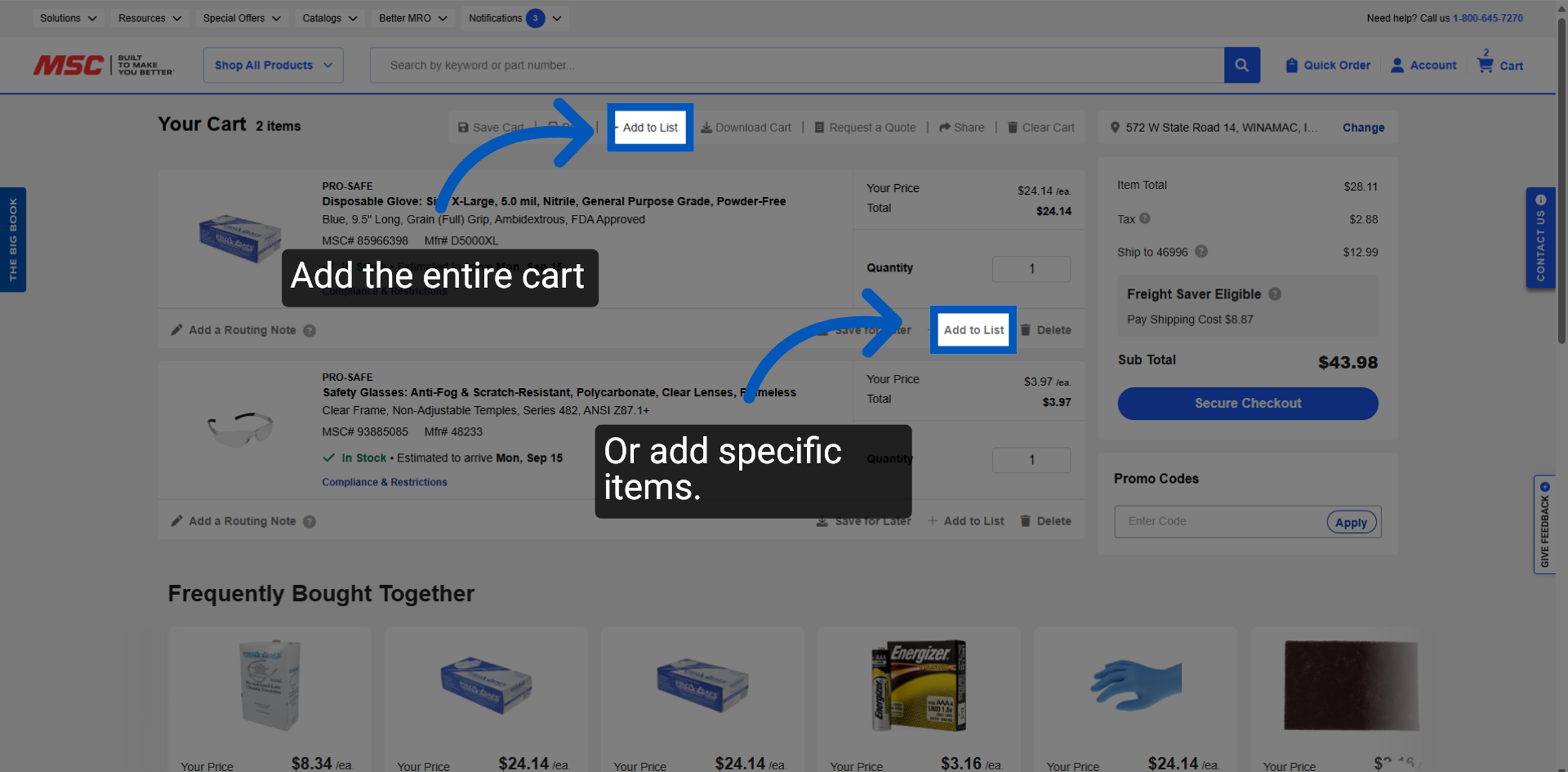Expand the Catalogs menu
The image size is (1568, 772).
tap(329, 18)
